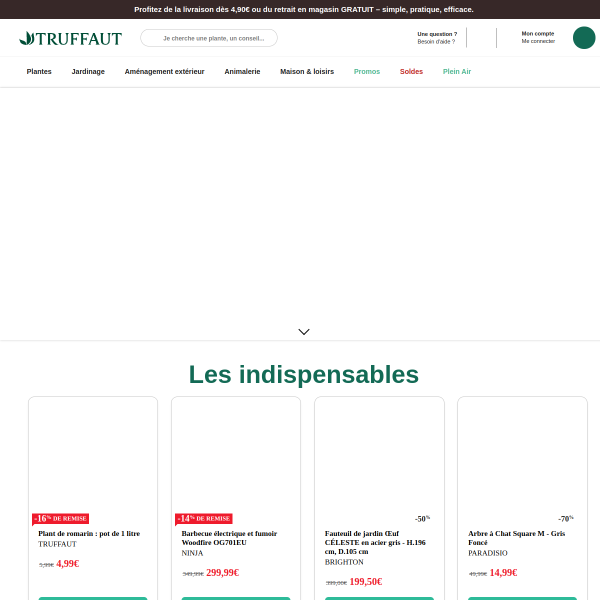This screenshot has height=600, width=600.
Task: Click the -50% discount label
Action: pos(422,519)
